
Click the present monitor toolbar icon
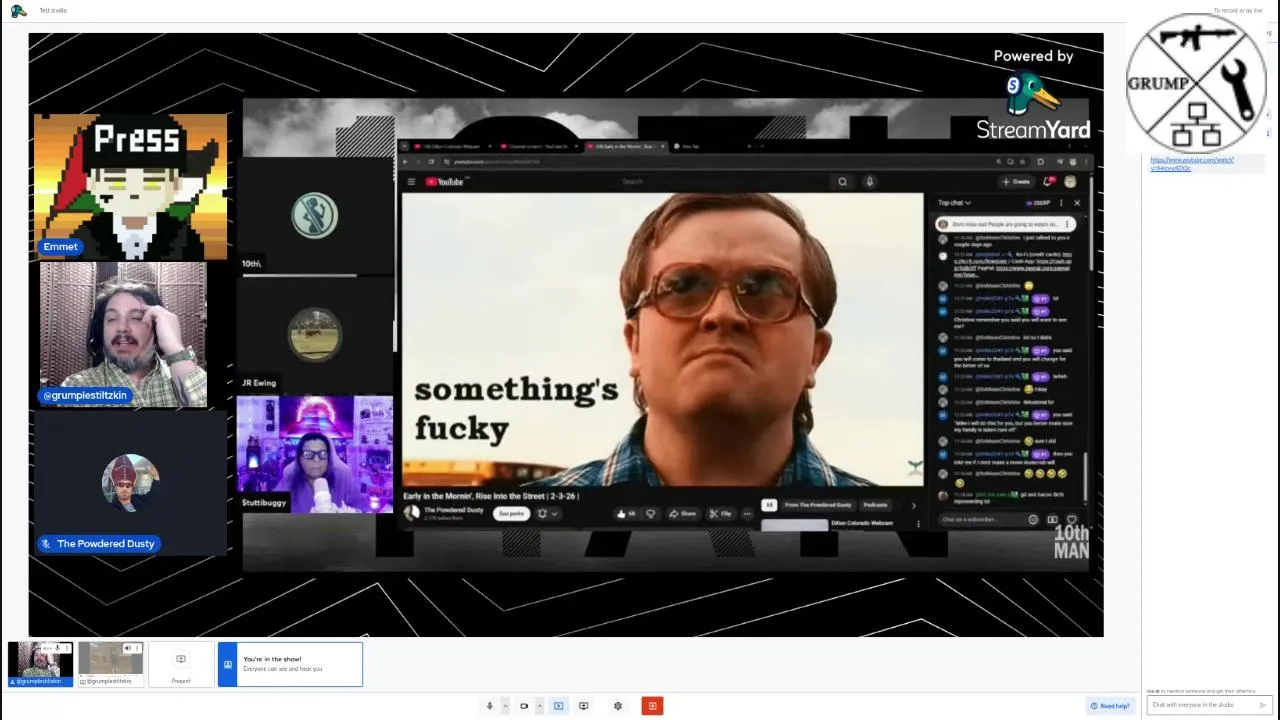click(584, 706)
